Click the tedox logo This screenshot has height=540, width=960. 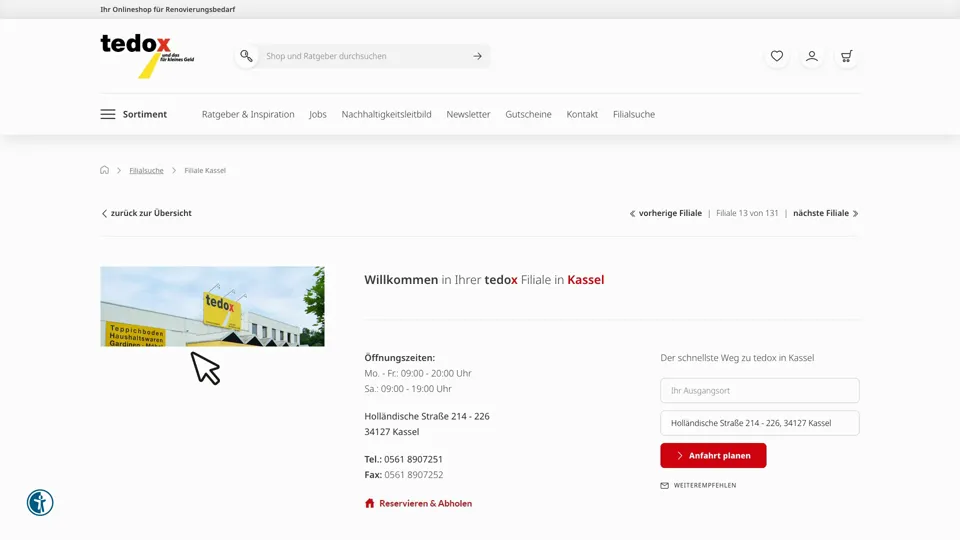coord(147,56)
